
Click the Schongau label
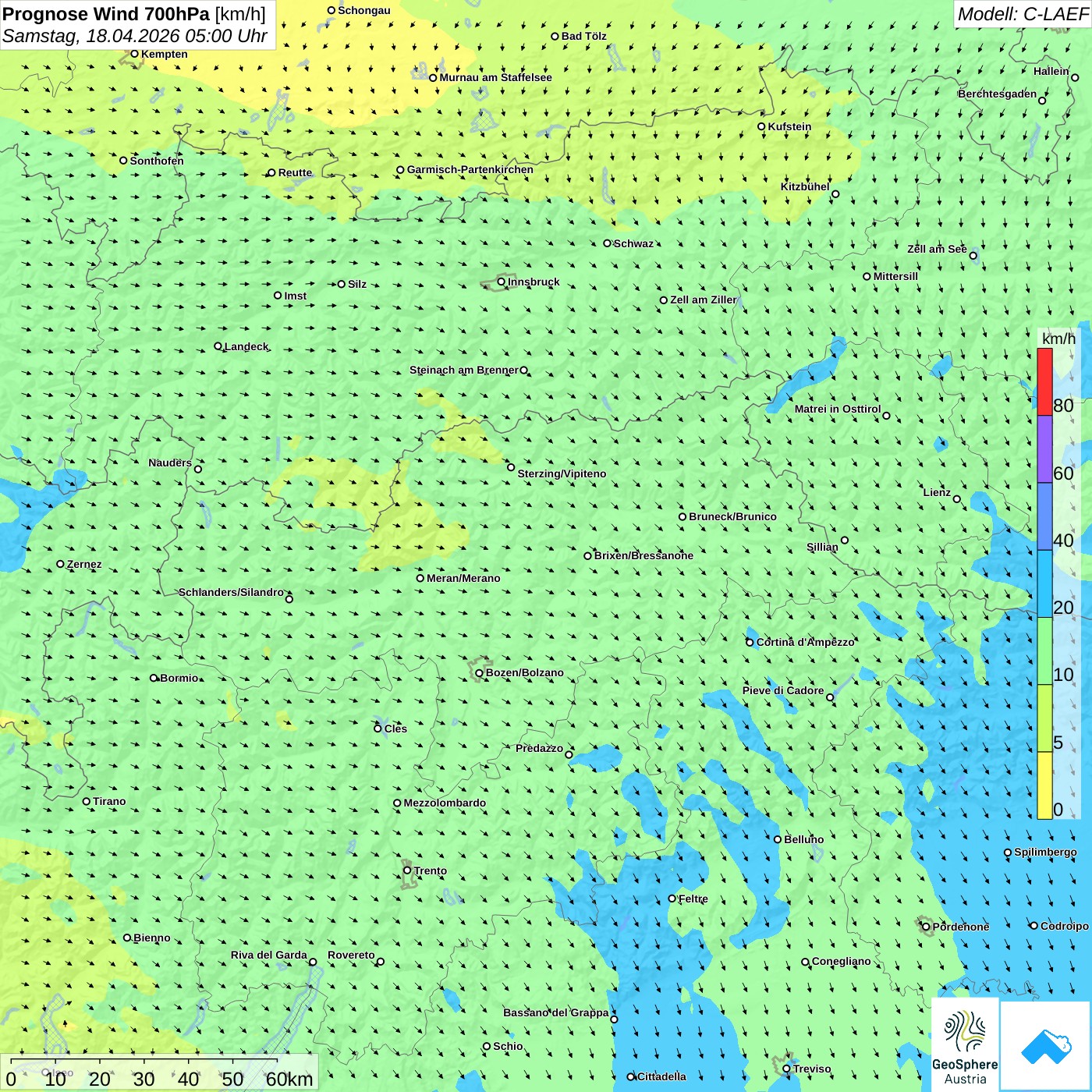(x=364, y=10)
